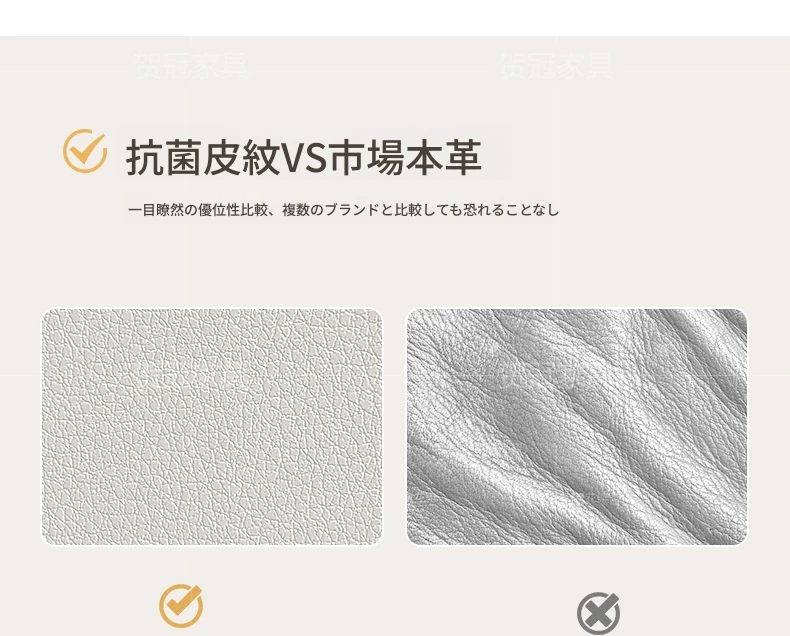Viewport: 790px width, 636px height.
Task: Click 恐れることなし at the end of the subtitle
Action: click(511, 210)
